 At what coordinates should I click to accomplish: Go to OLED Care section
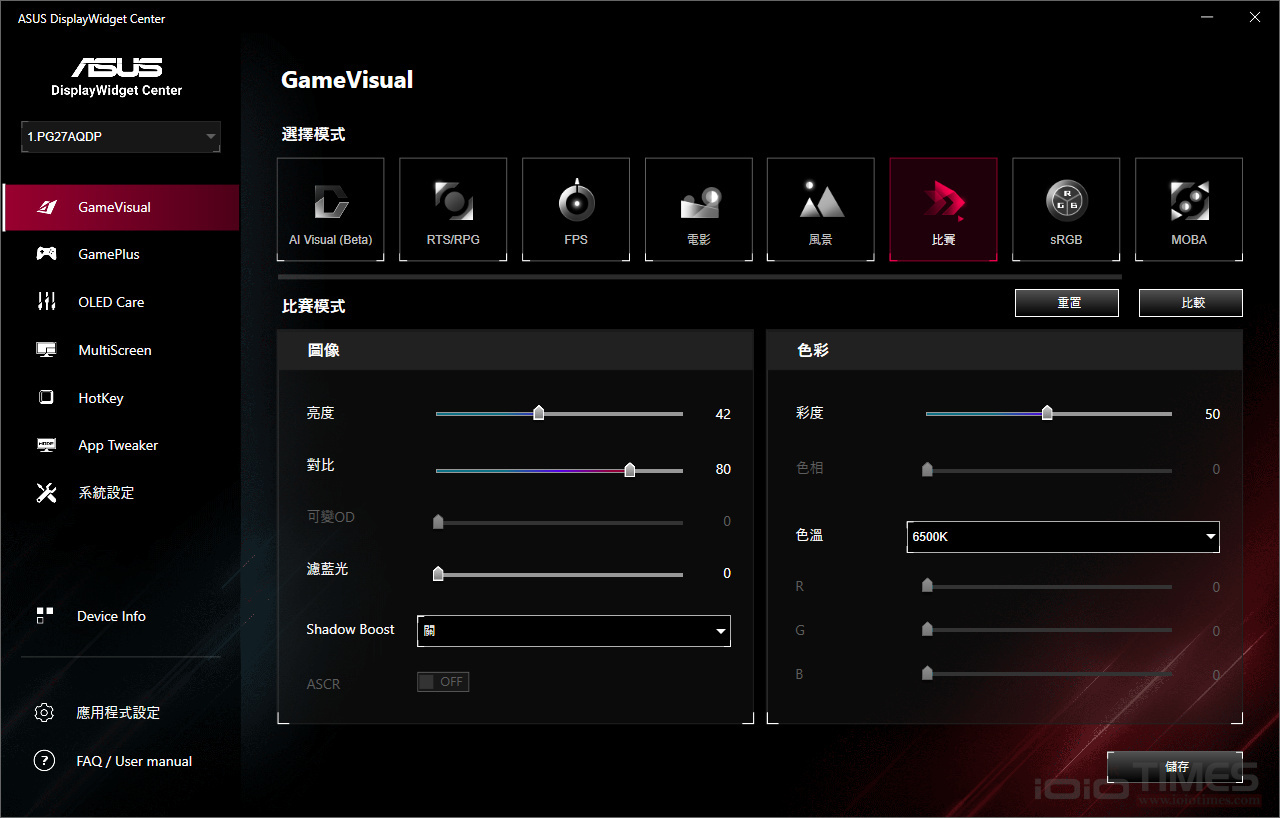111,302
